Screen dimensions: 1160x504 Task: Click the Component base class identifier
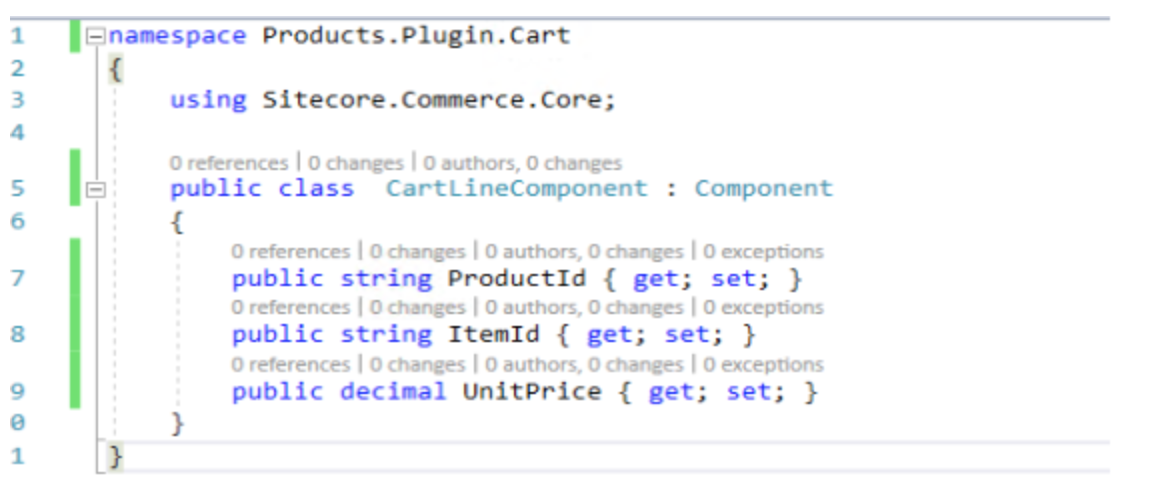[763, 189]
